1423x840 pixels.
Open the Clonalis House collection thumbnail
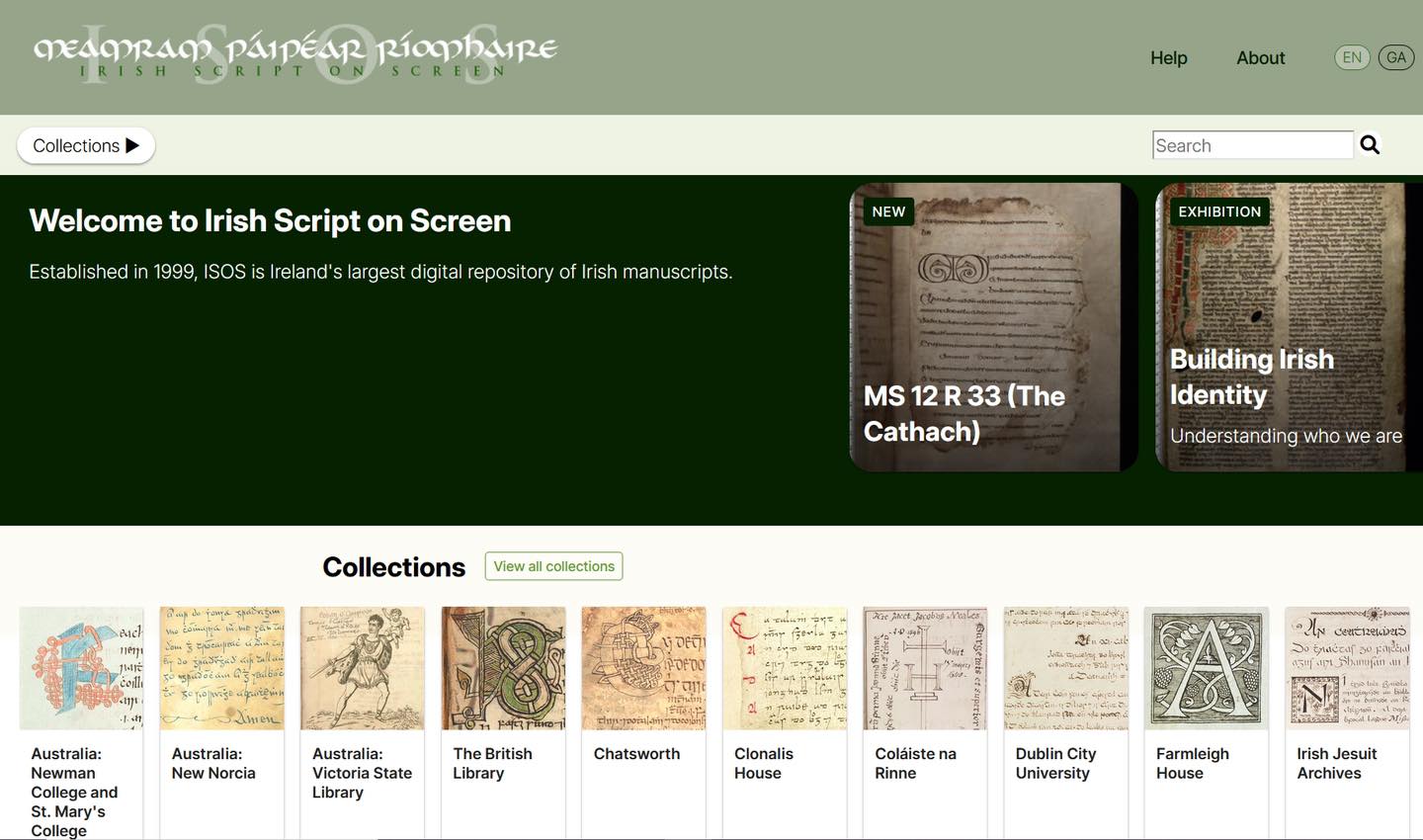pos(785,668)
